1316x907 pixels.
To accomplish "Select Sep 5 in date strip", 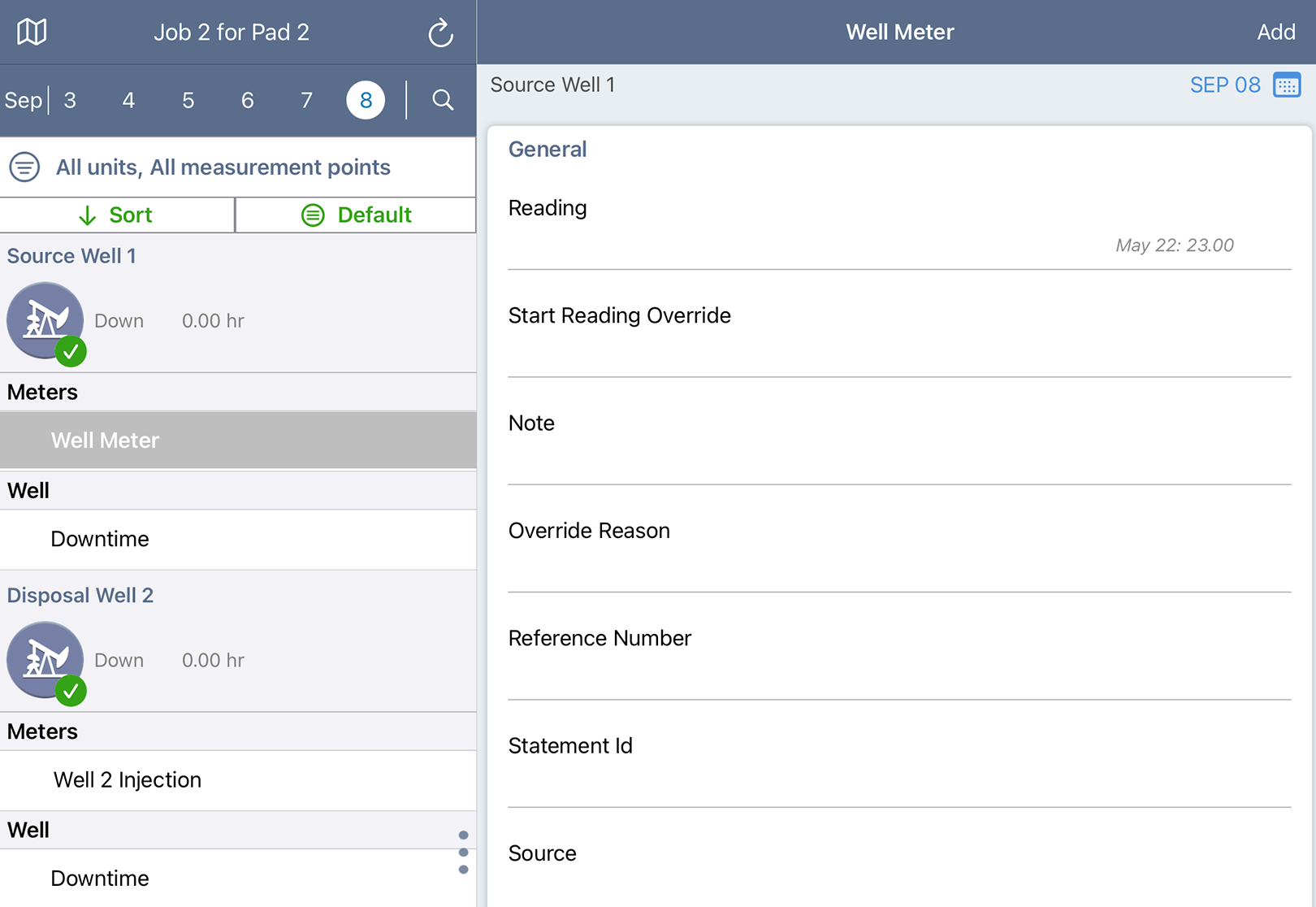I will (x=188, y=101).
